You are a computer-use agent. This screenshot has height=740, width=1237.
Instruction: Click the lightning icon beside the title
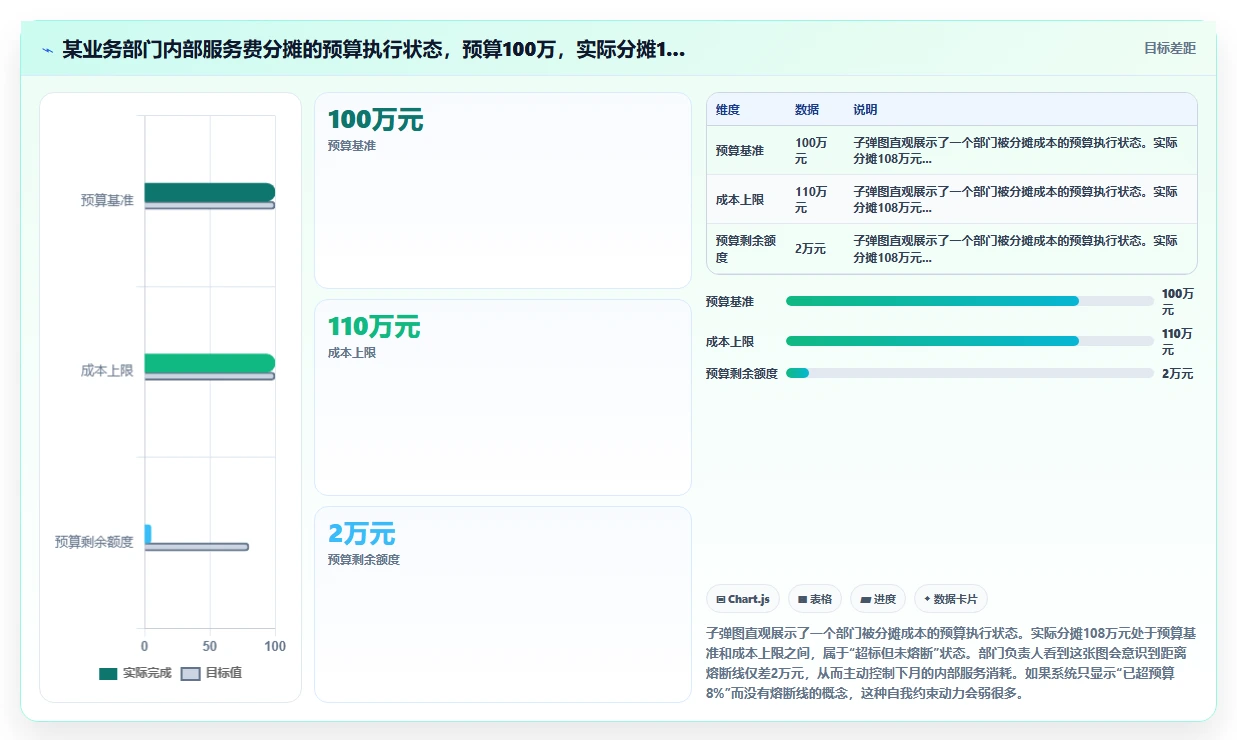[x=47, y=49]
